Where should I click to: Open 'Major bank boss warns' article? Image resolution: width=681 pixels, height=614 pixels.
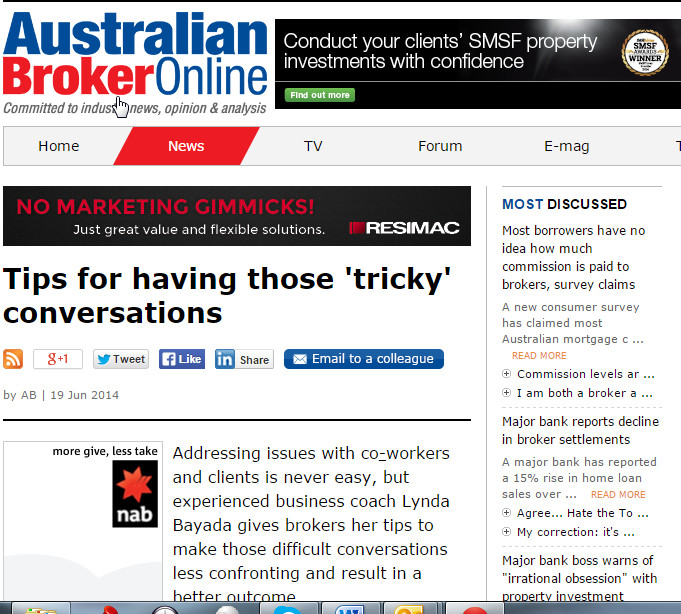click(x=579, y=578)
